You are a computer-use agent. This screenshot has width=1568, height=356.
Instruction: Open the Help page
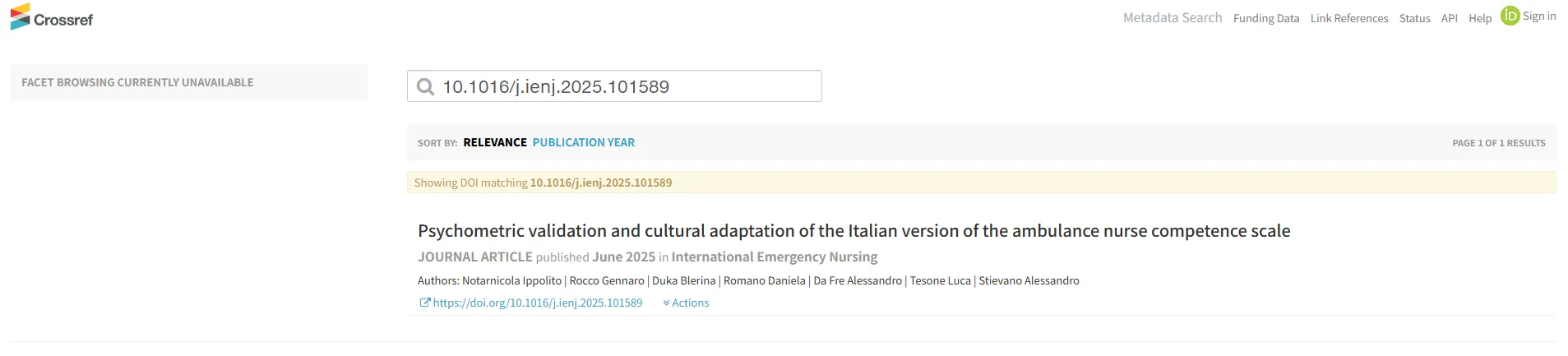coord(1479,18)
